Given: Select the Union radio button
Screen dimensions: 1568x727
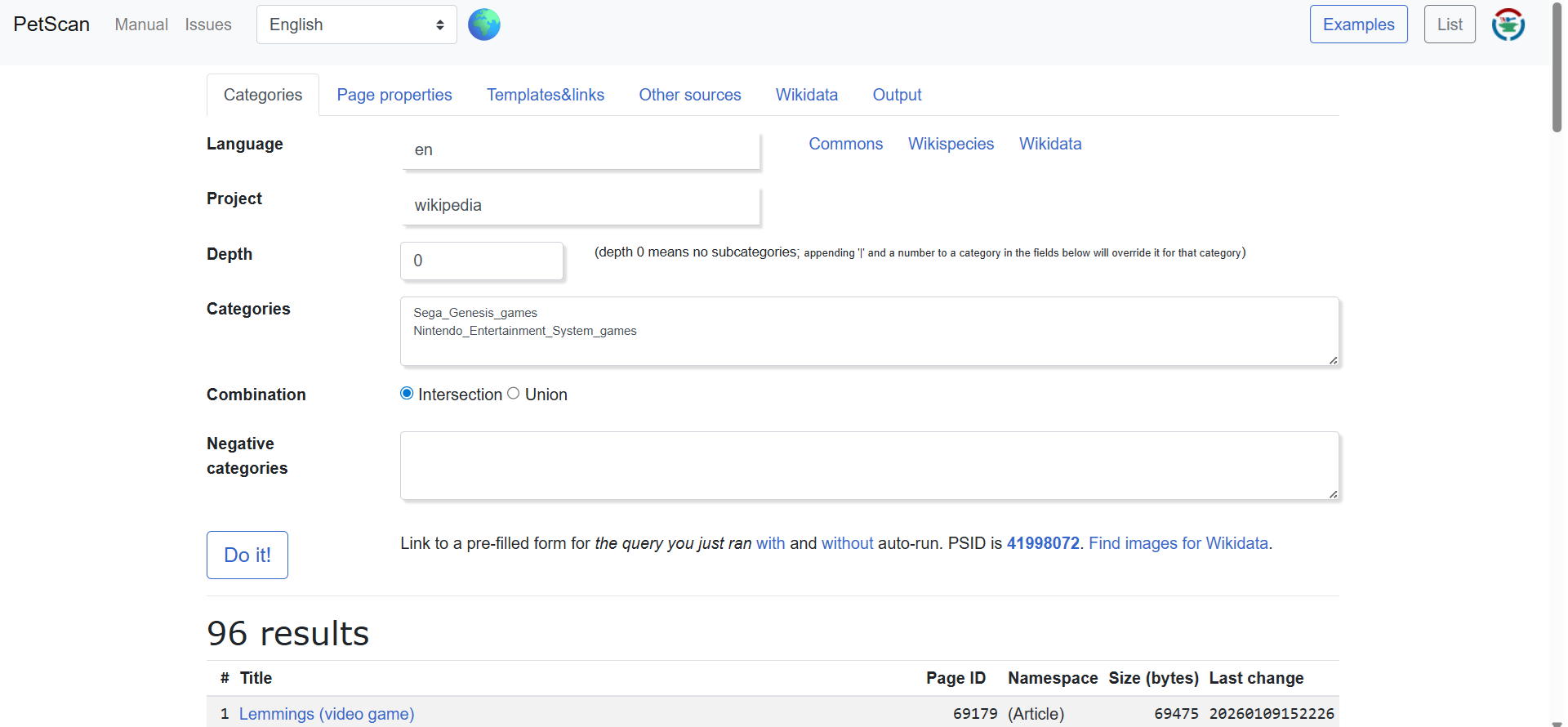Looking at the screenshot, I should click(x=513, y=394).
